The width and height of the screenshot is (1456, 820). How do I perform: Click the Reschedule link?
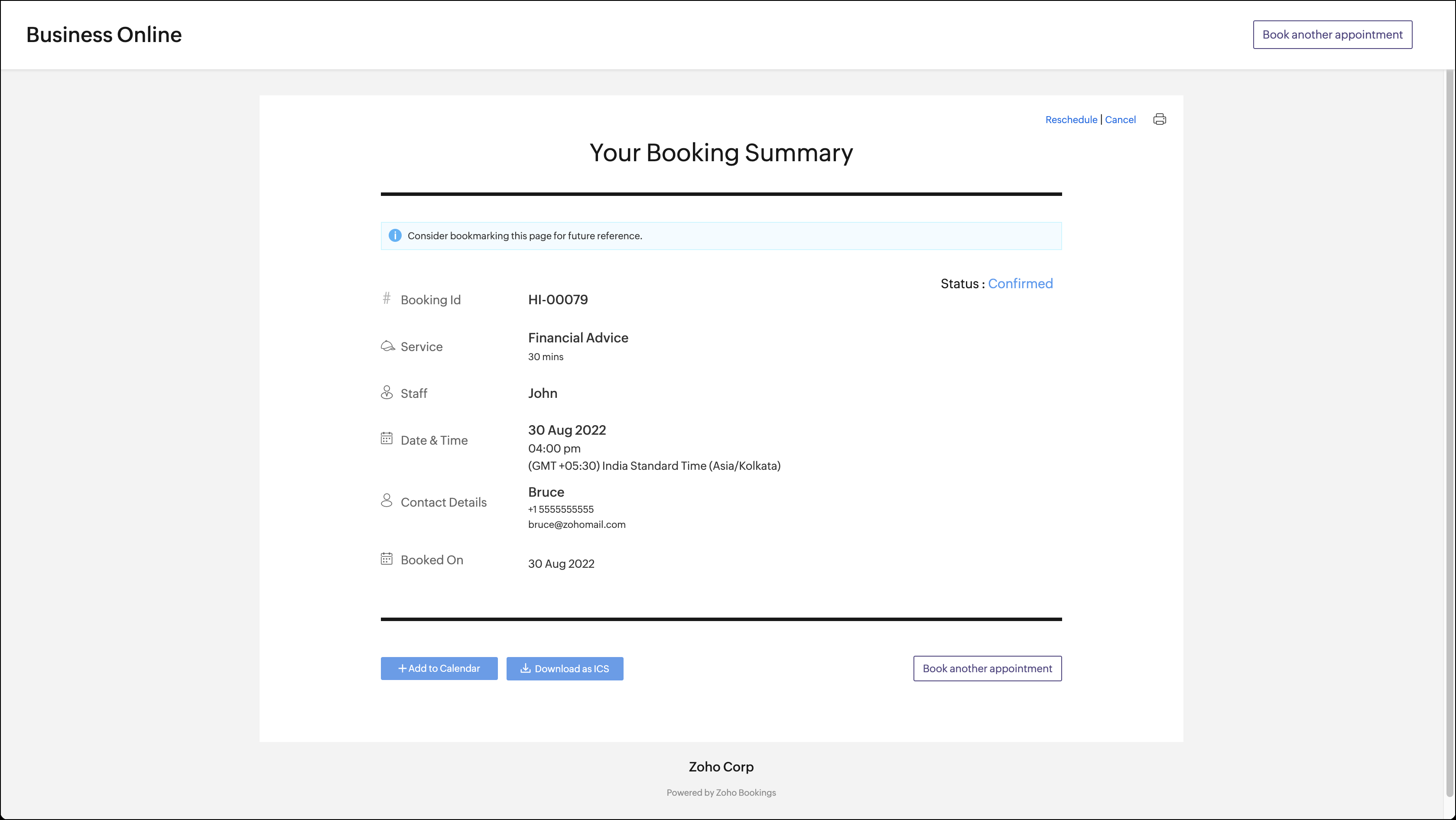click(x=1071, y=120)
